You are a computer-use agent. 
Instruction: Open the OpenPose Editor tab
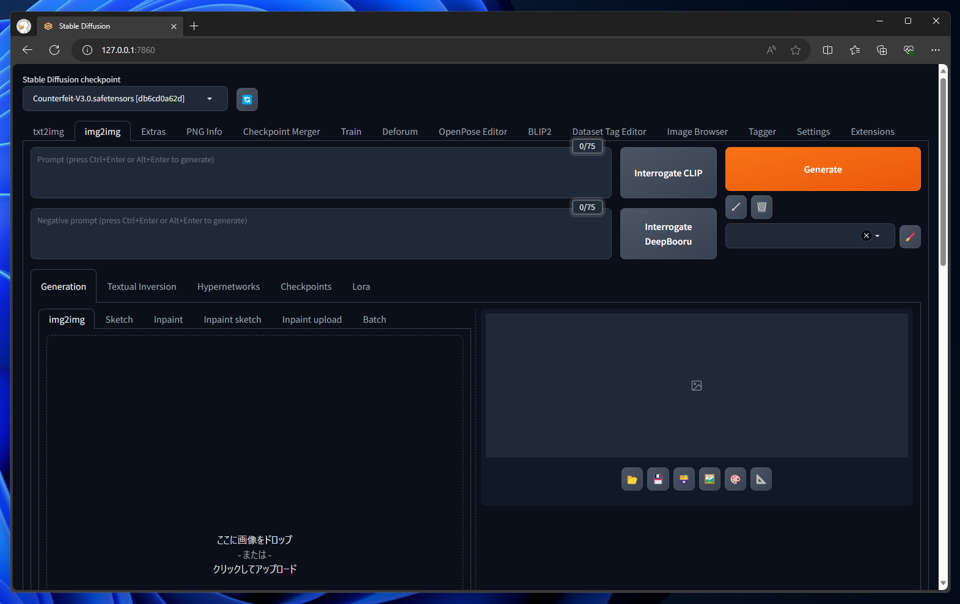point(473,132)
